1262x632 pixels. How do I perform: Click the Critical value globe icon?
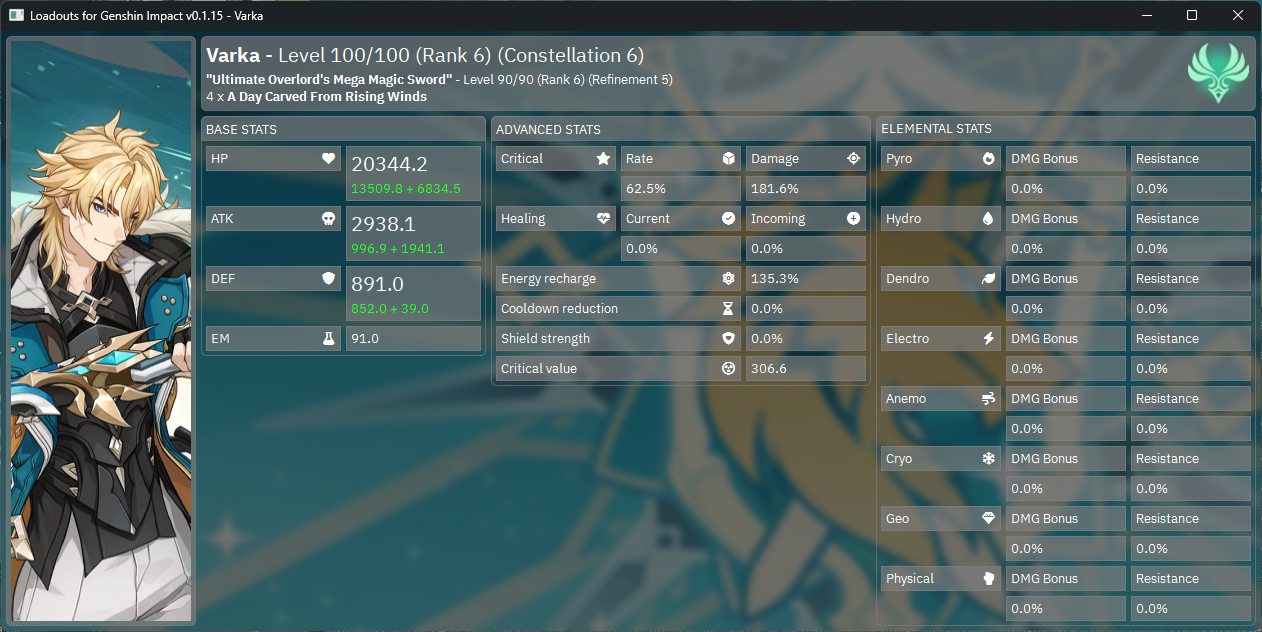tap(729, 368)
